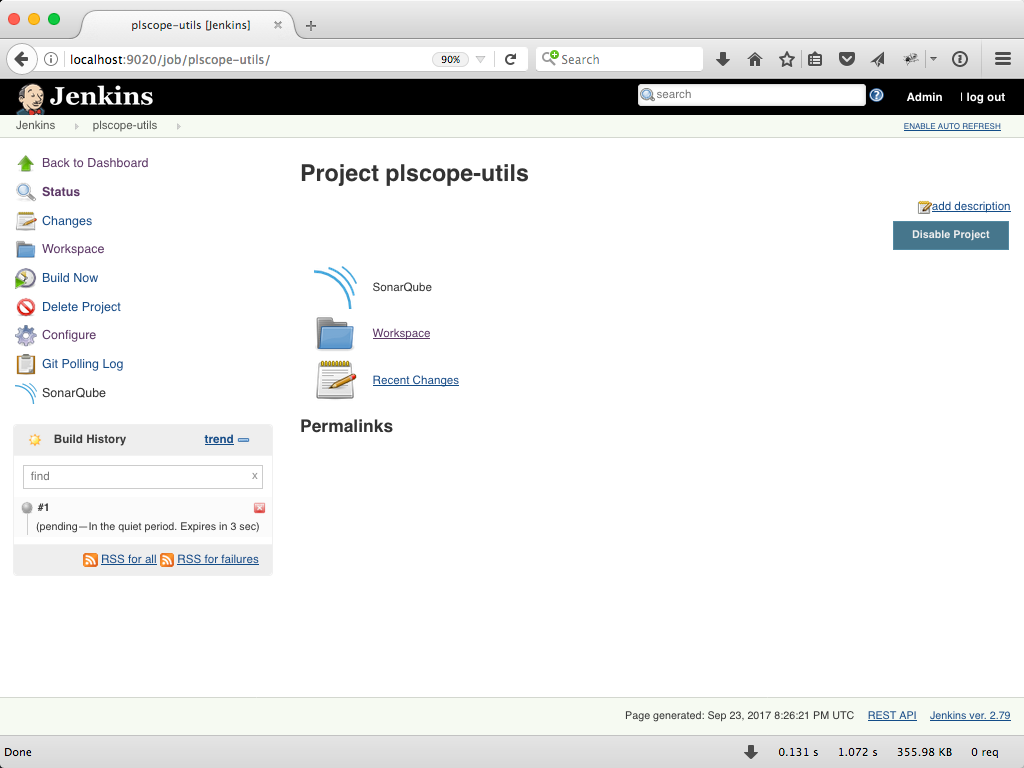
Task: Open the Git Polling Log link
Action: pyautogui.click(x=82, y=364)
